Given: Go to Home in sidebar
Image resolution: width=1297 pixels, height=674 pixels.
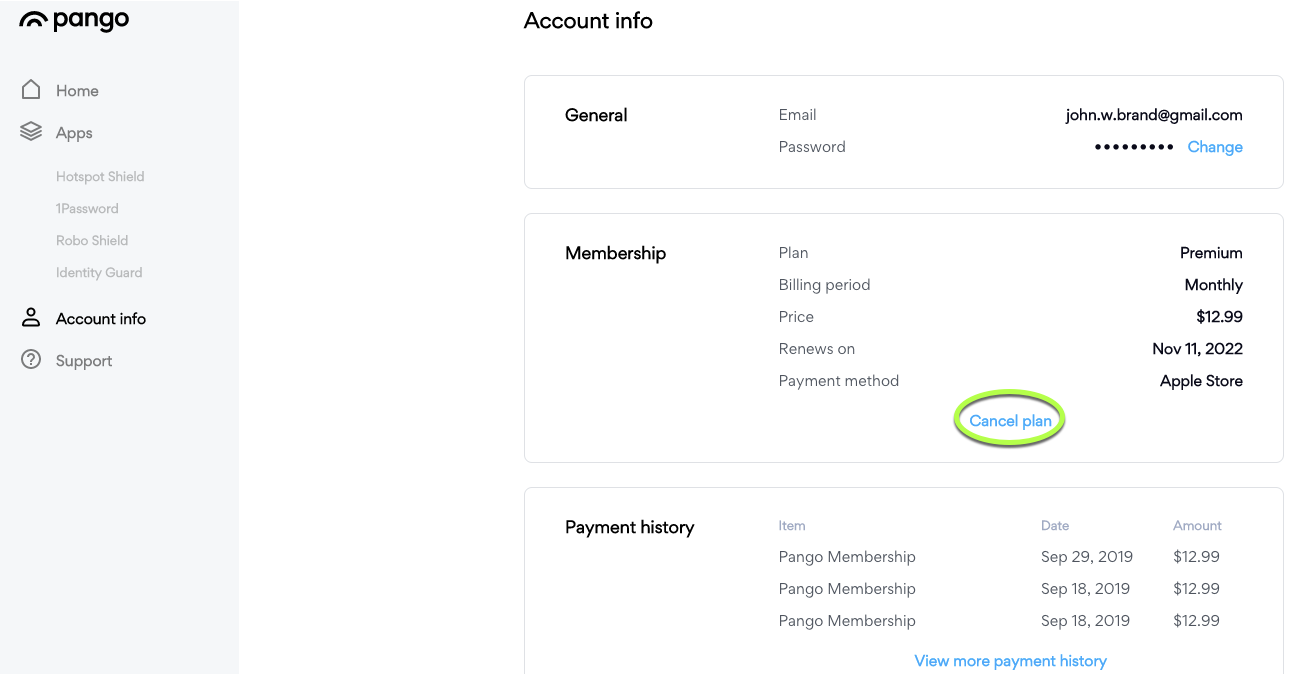Looking at the screenshot, I should point(77,91).
